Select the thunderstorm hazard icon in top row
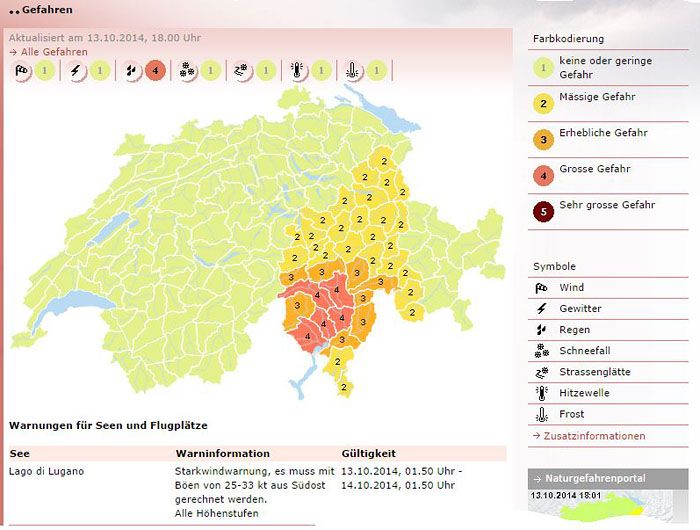This screenshot has width=700, height=530. (77, 71)
